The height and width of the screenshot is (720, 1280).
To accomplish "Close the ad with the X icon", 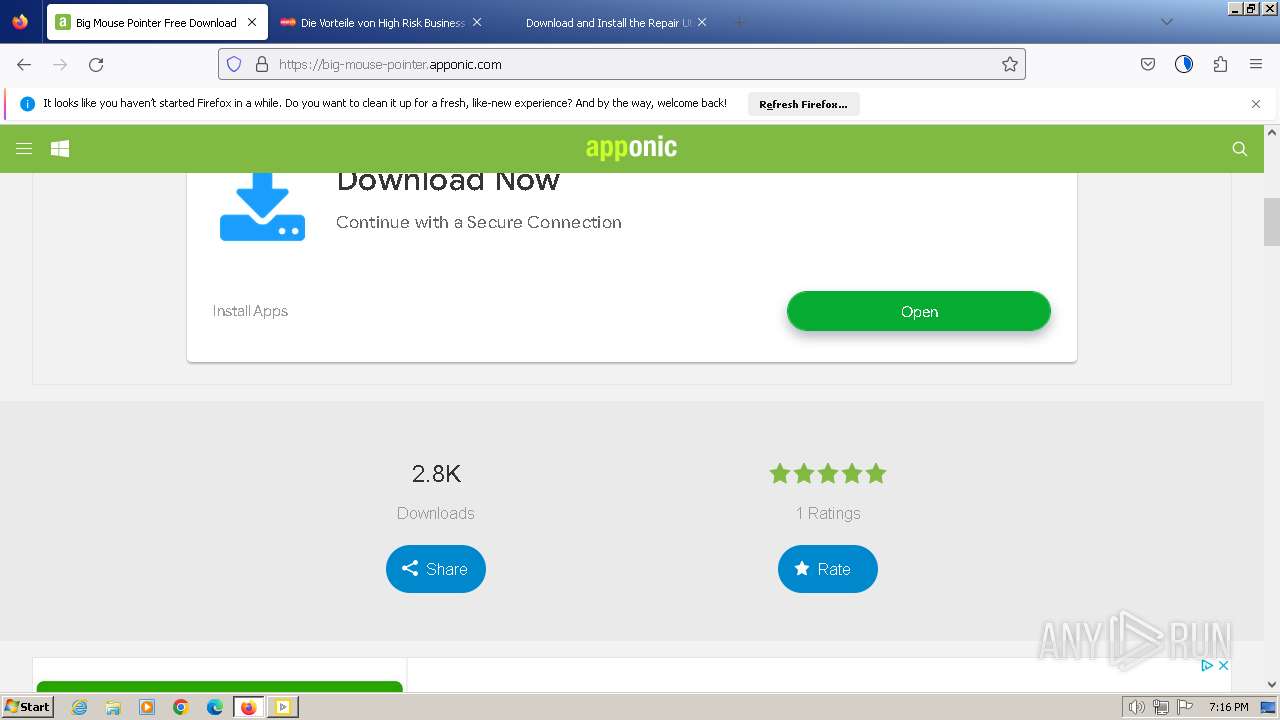I will point(1223,666).
